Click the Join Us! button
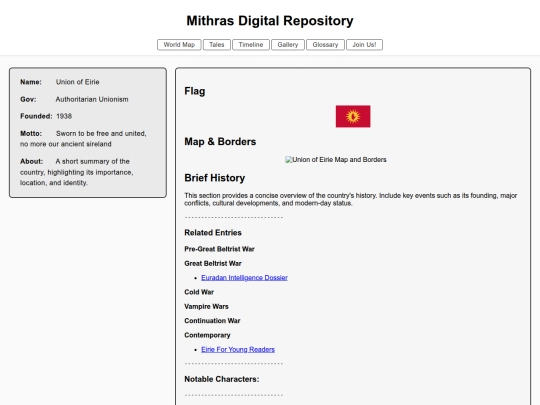Image resolution: width=540 pixels, height=405 pixels. point(364,45)
